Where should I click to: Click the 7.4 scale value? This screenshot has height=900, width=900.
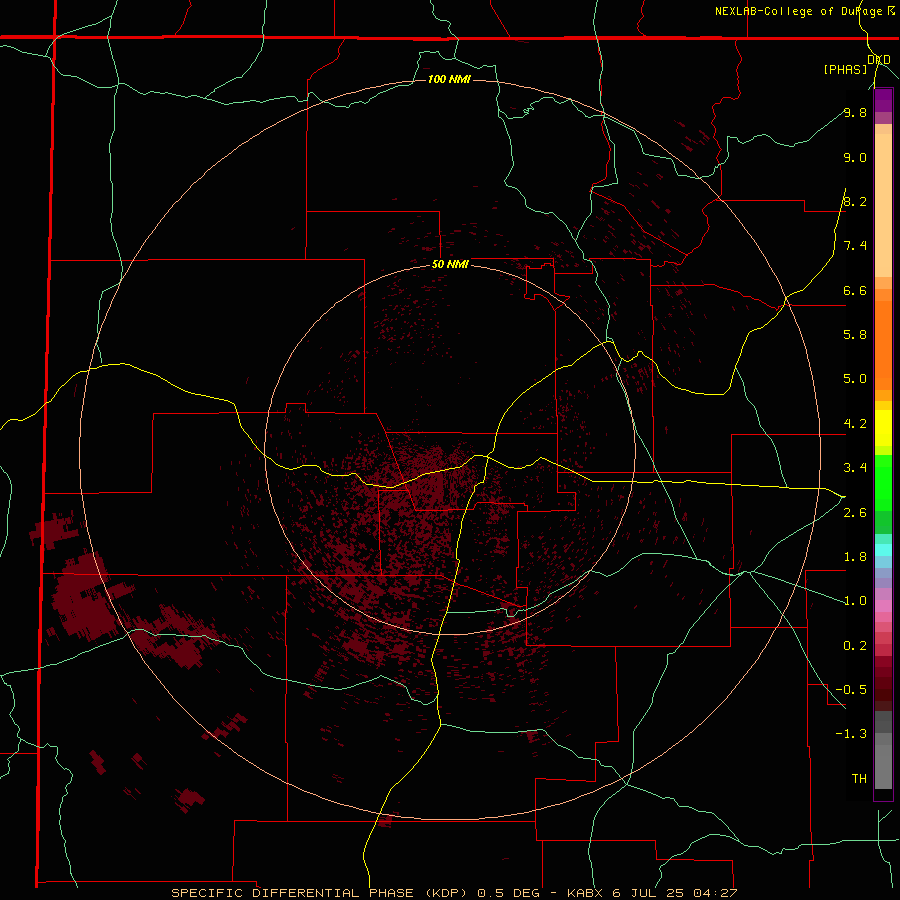pyautogui.click(x=855, y=246)
